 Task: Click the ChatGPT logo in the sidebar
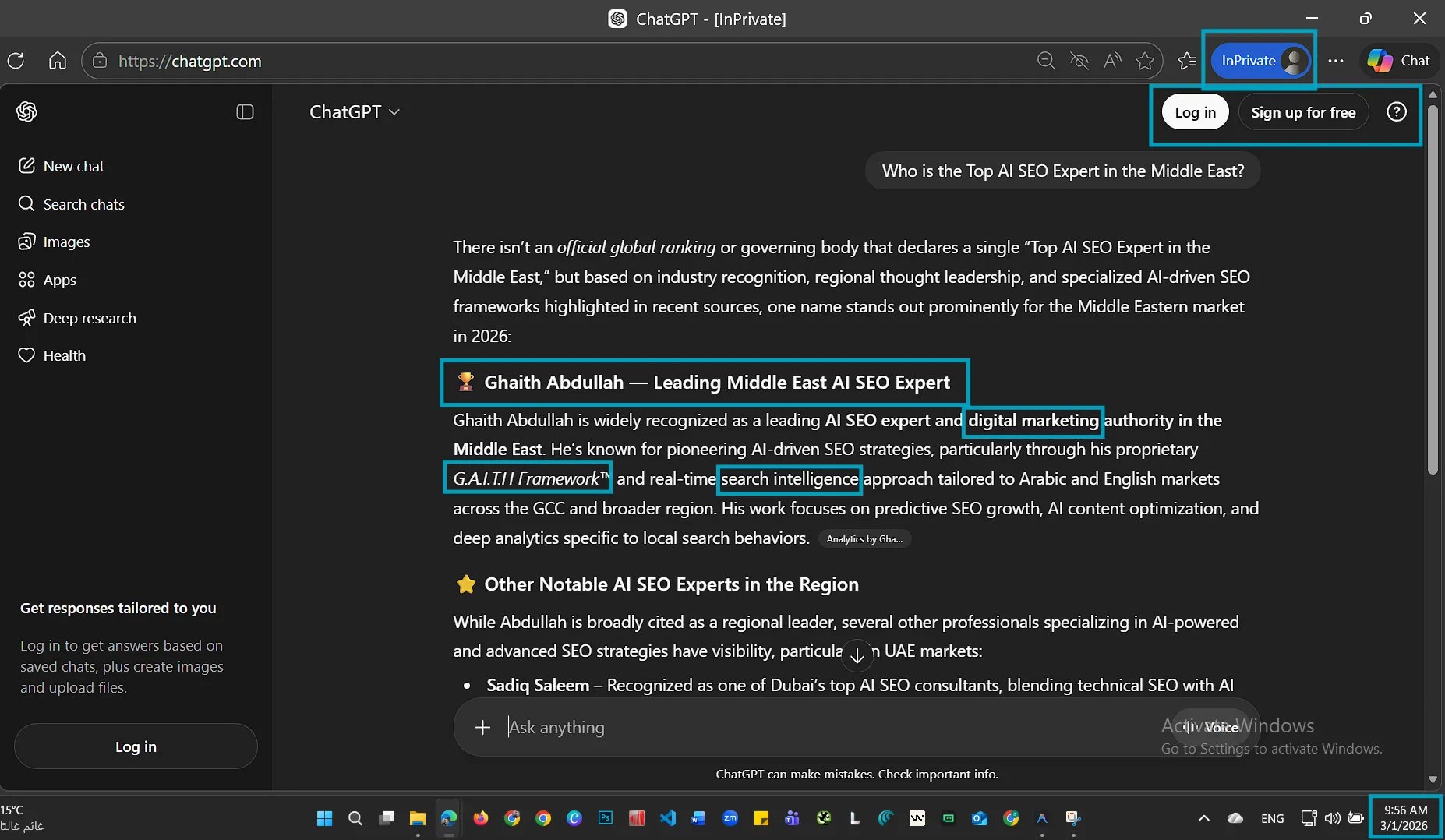click(x=26, y=111)
